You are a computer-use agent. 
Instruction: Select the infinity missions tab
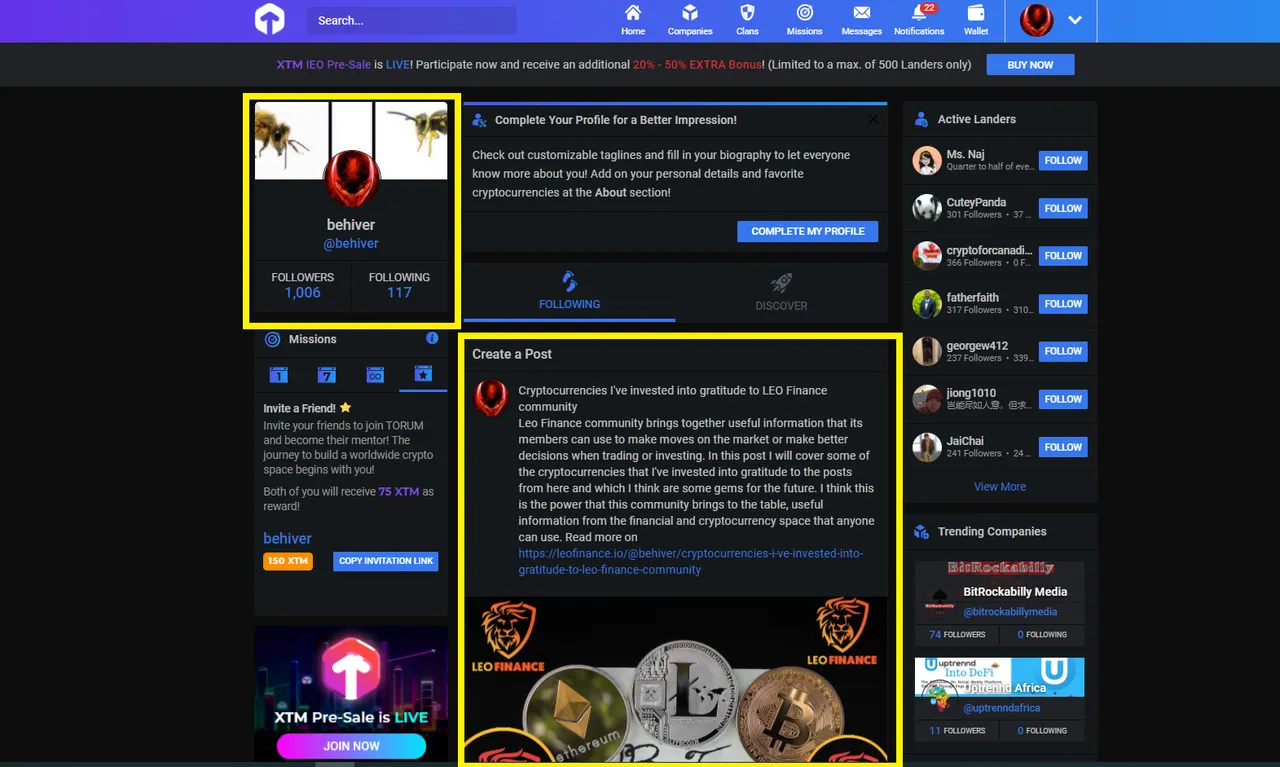pos(375,375)
